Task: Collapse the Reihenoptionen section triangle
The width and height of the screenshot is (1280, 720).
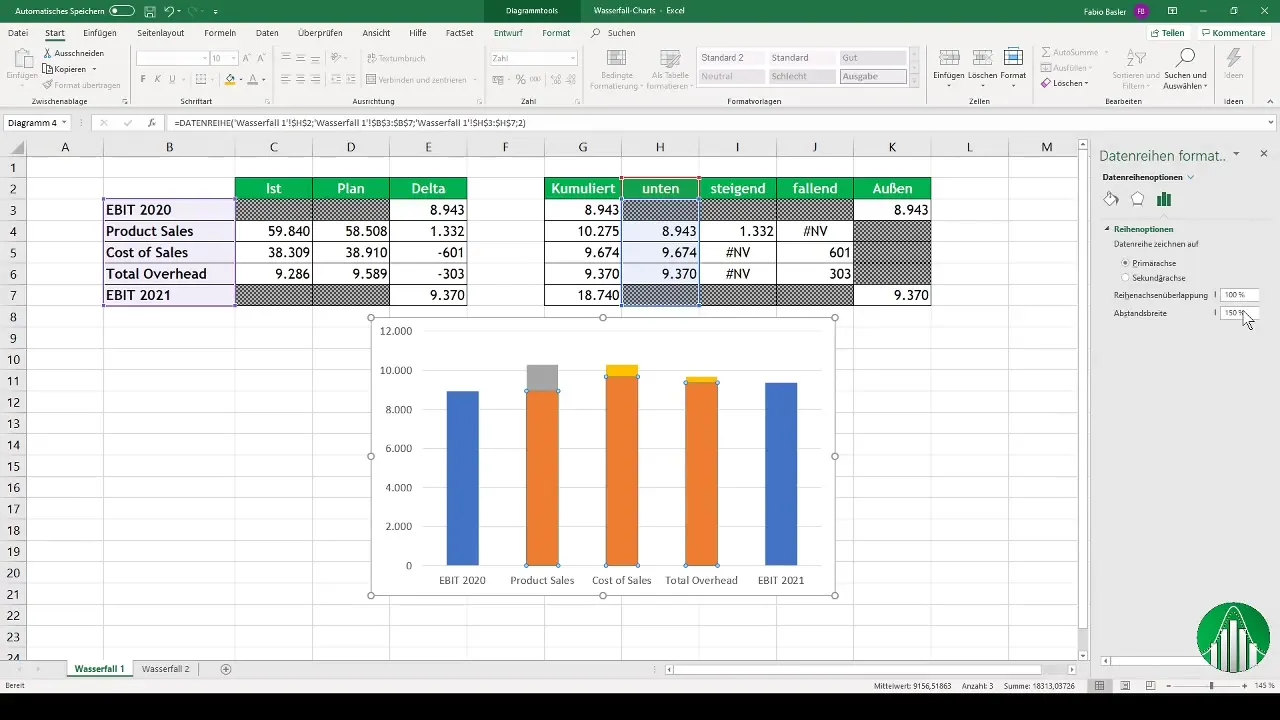Action: [1107, 229]
